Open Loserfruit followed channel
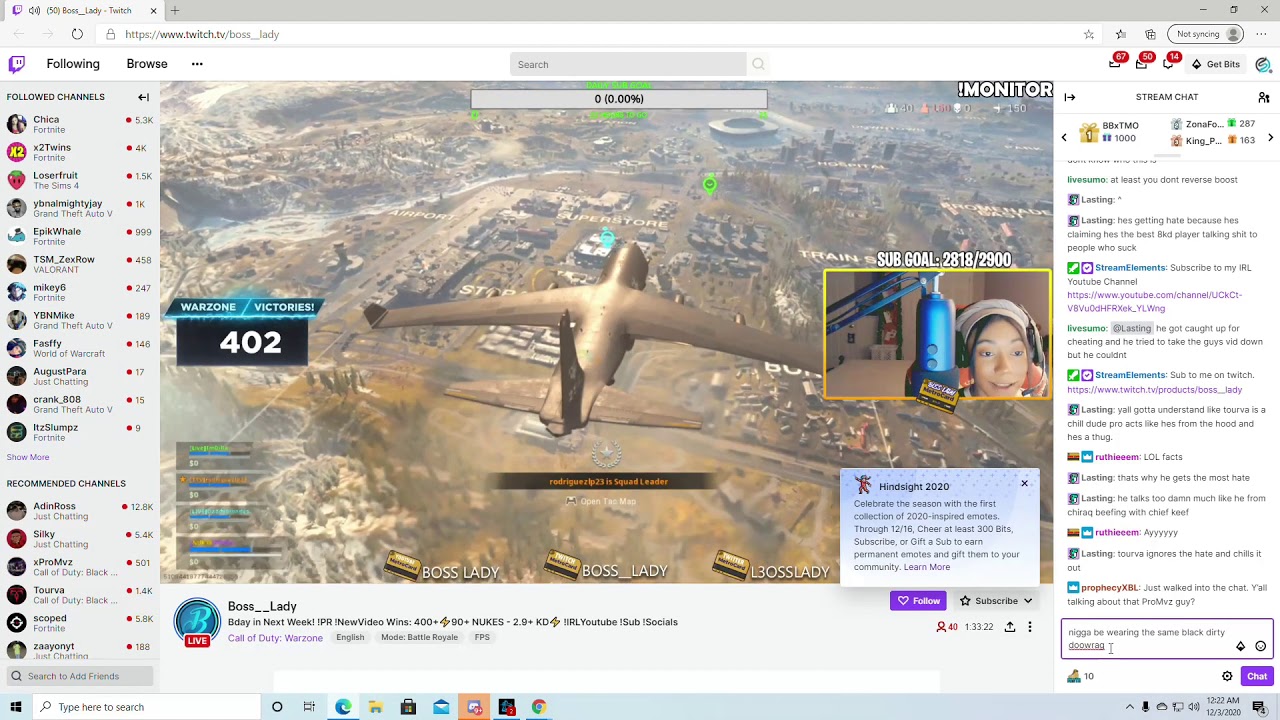The height and width of the screenshot is (720, 1280). coord(80,181)
